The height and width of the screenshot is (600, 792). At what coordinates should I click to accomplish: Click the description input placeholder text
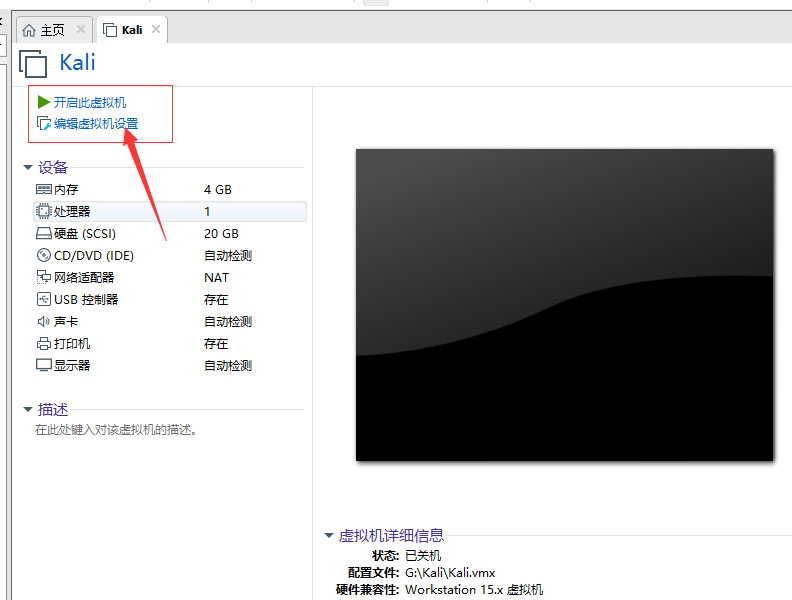click(116, 430)
